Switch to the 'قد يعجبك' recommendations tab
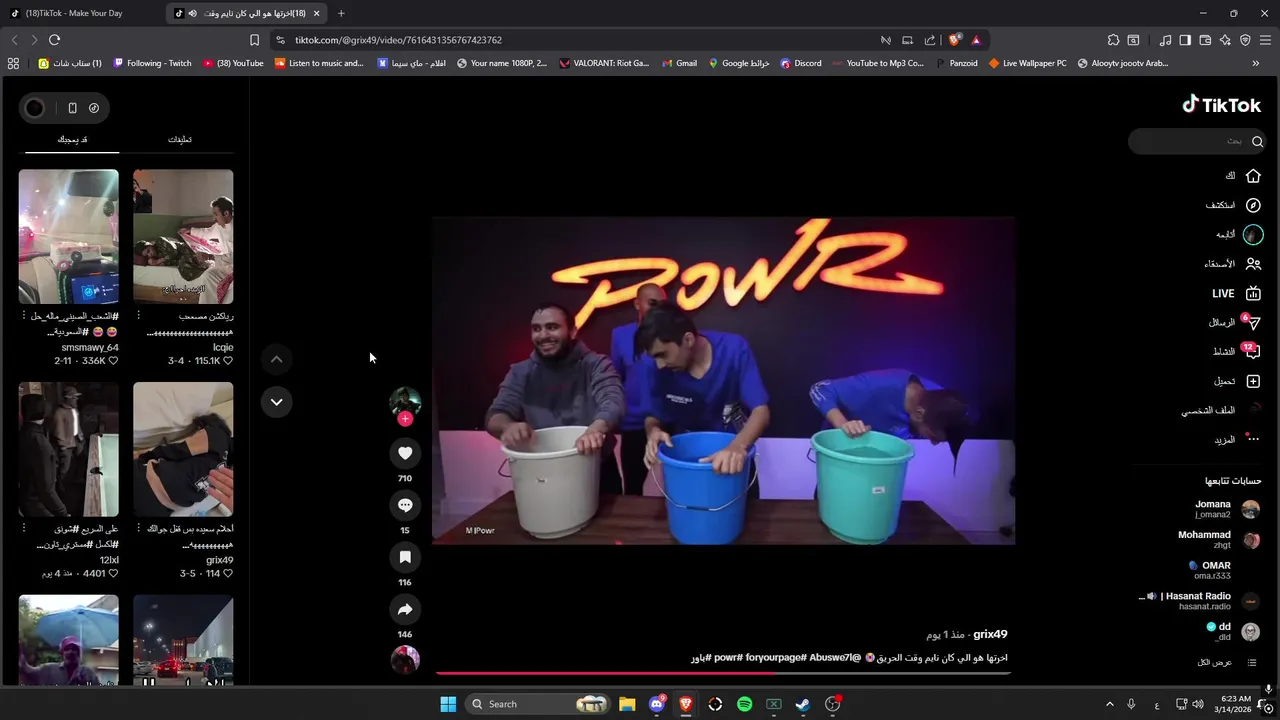 click(x=72, y=139)
